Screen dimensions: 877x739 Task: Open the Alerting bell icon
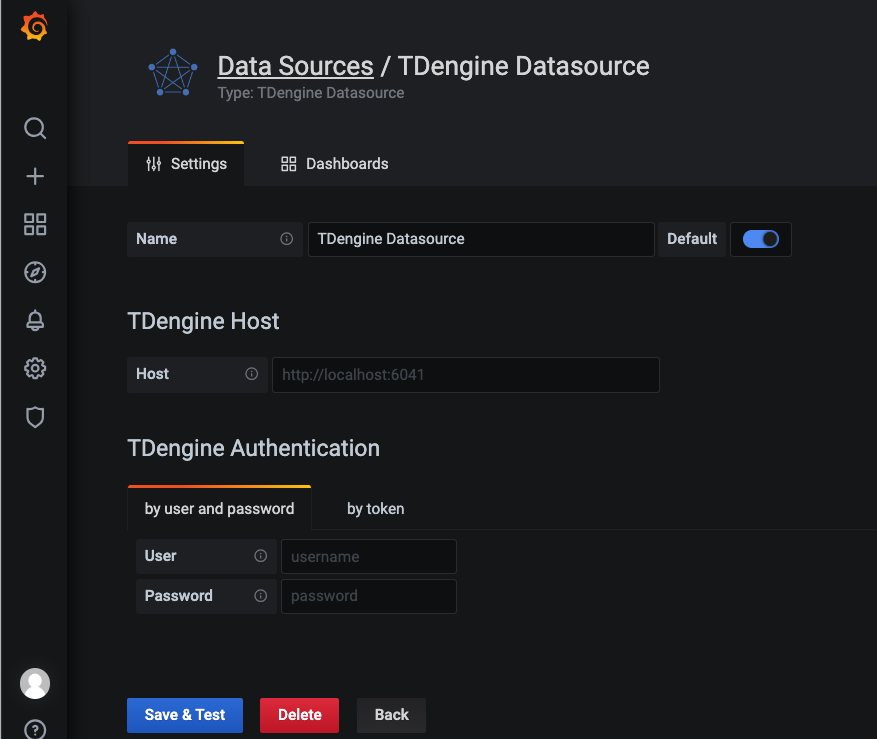(35, 321)
